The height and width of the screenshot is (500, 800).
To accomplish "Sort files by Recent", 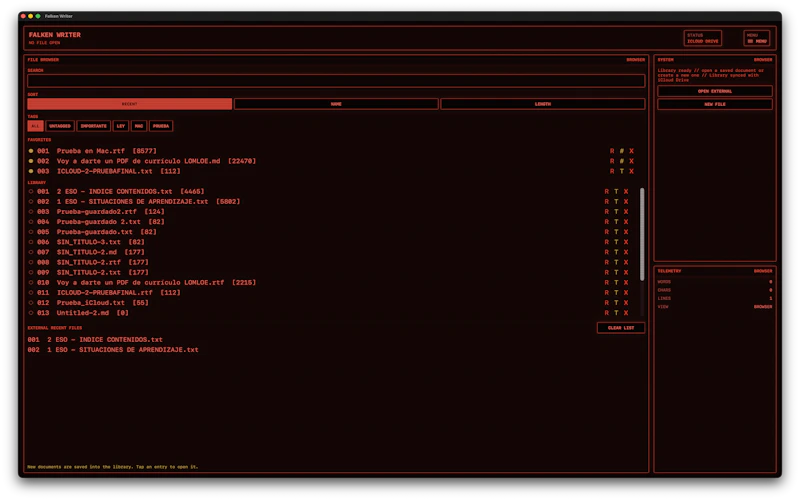I will pos(130,104).
